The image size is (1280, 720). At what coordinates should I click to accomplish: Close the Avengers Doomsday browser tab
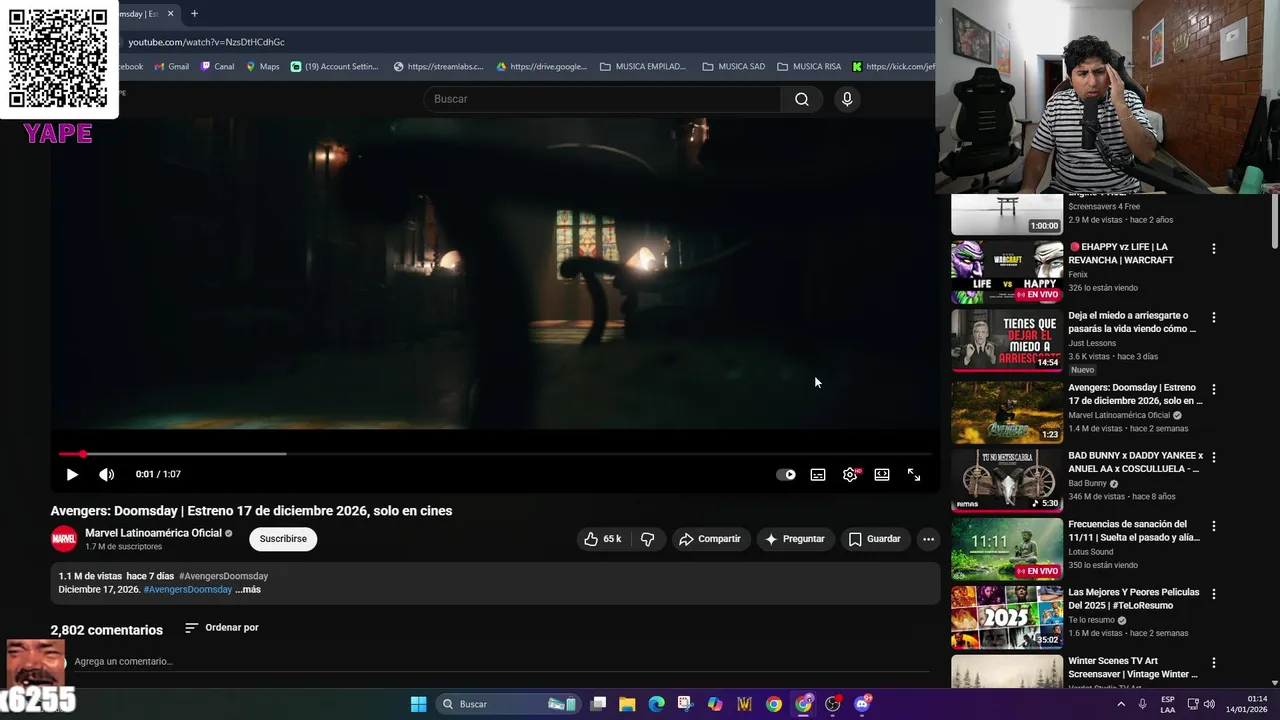click(170, 14)
